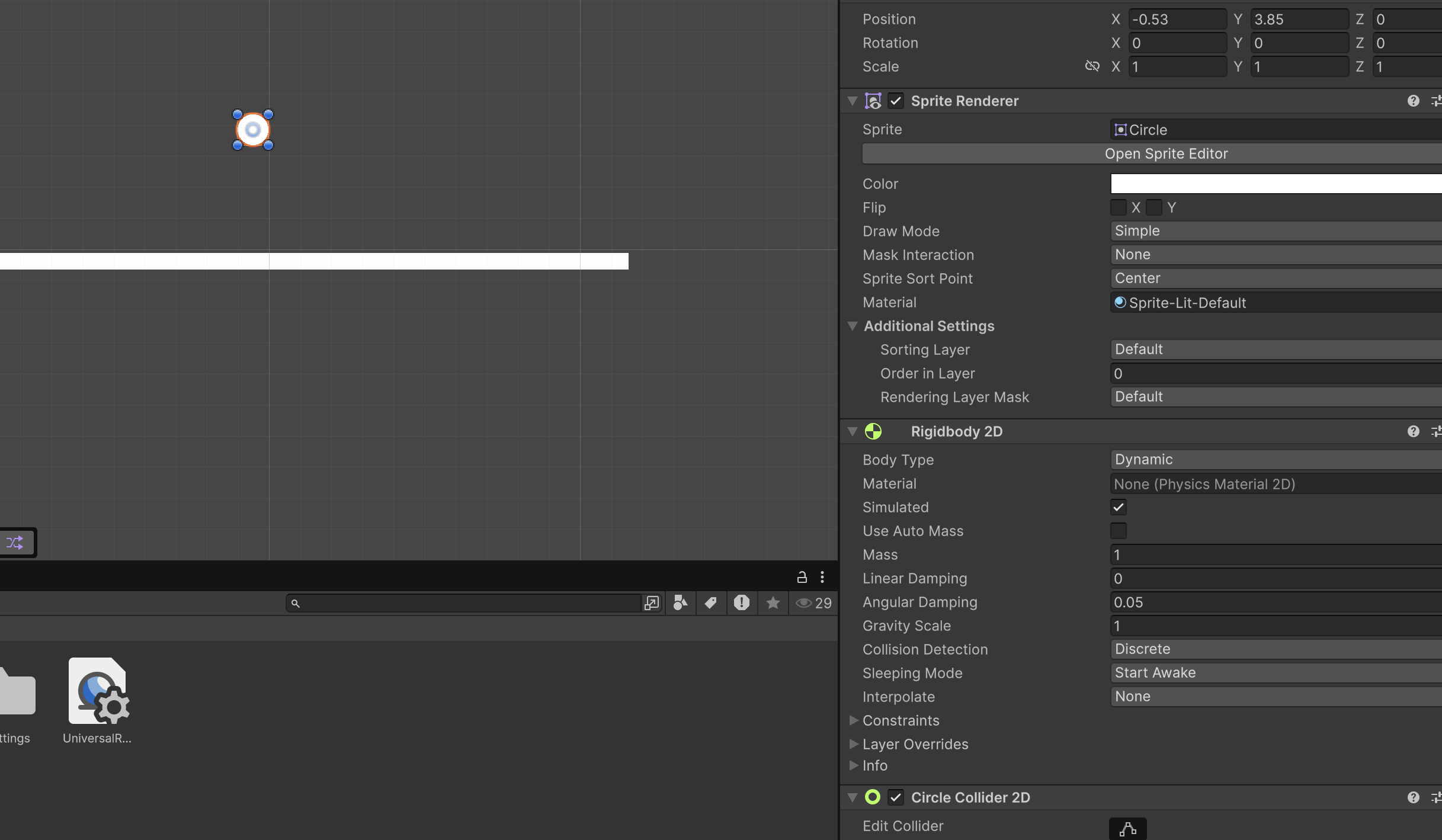Click the Favorites star icon in Project toolbar
This screenshot has width=1442, height=840.
773,602
